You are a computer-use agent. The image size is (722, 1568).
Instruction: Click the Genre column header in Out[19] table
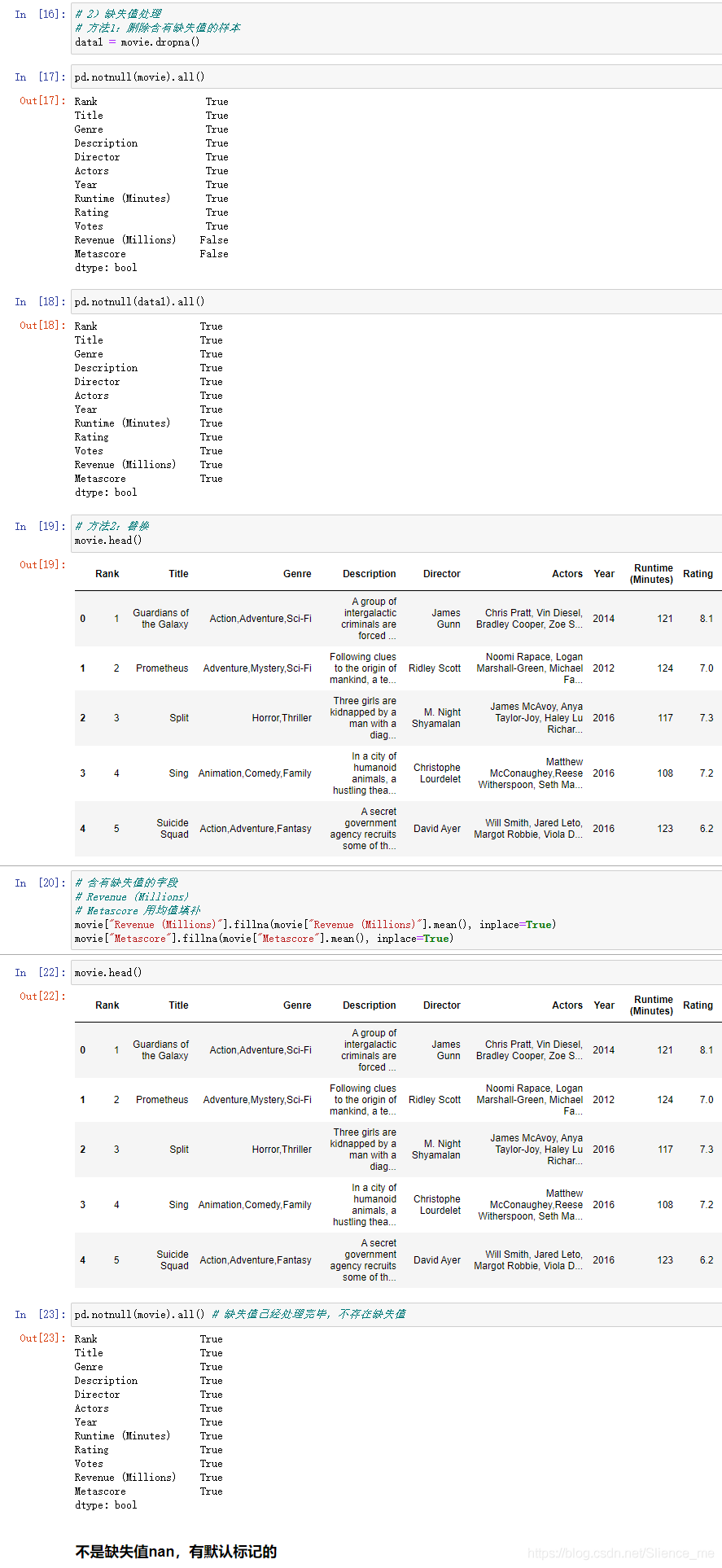297,574
